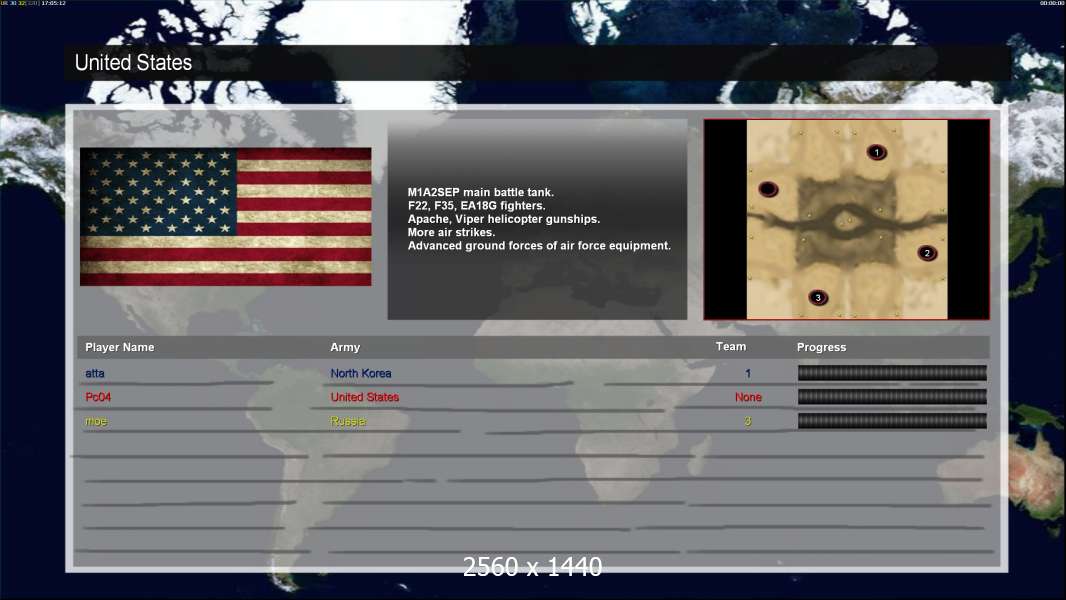Click the Army column header
Screen dimensions: 1066x600
[x=345, y=347]
